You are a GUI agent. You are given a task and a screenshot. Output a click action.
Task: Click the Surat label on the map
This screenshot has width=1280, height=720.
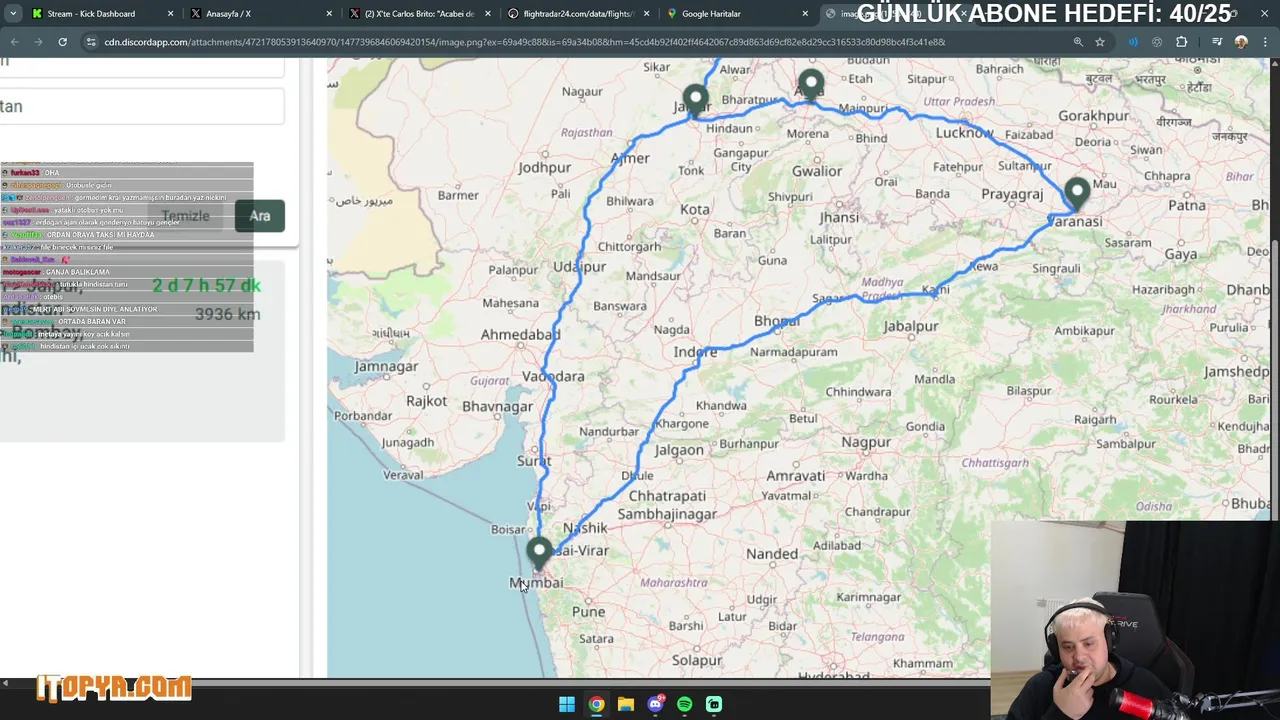(533, 460)
